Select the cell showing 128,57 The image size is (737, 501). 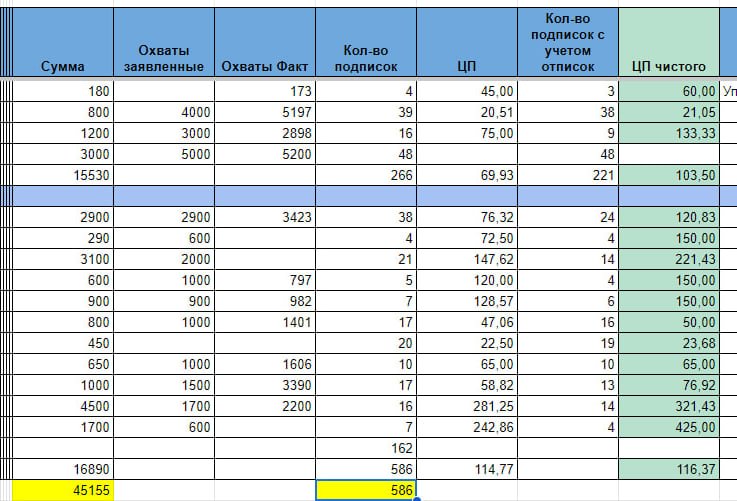click(x=467, y=301)
